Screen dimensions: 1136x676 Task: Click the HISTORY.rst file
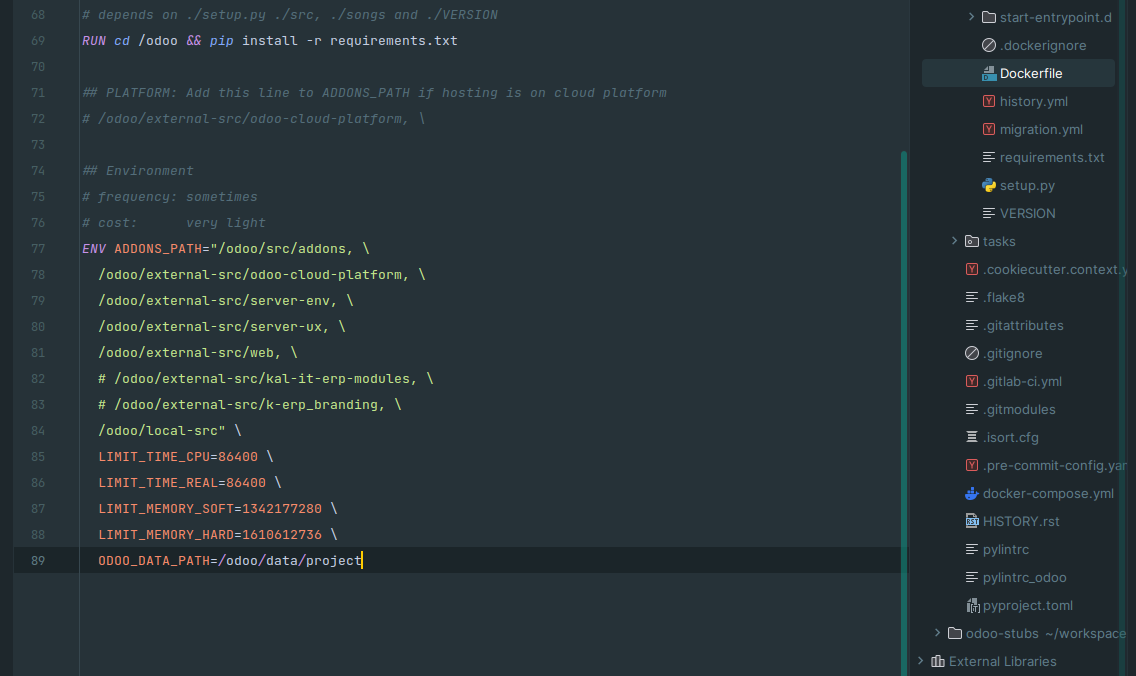tap(1022, 521)
